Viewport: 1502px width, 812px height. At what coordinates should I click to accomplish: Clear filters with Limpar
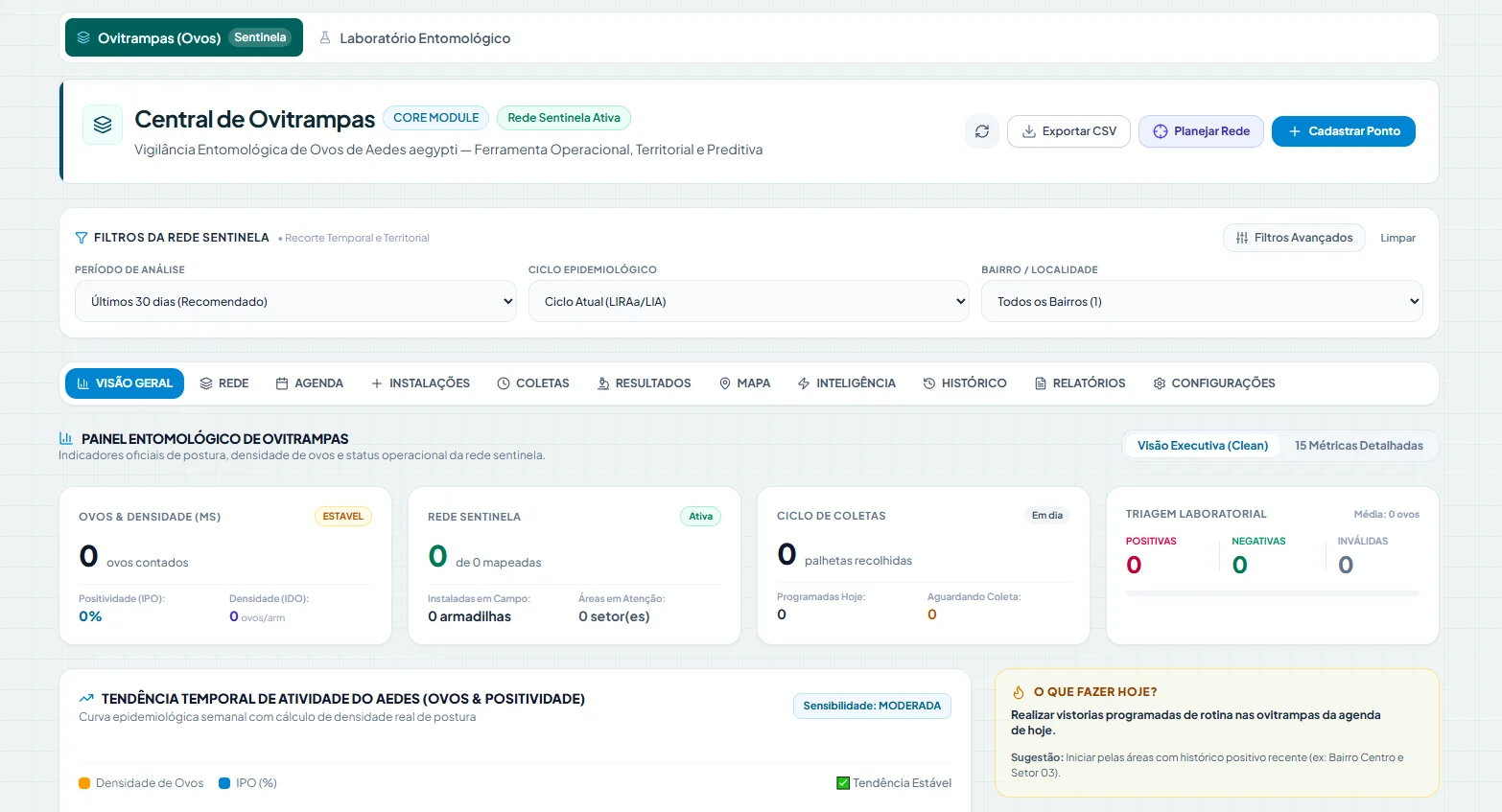pos(1397,238)
